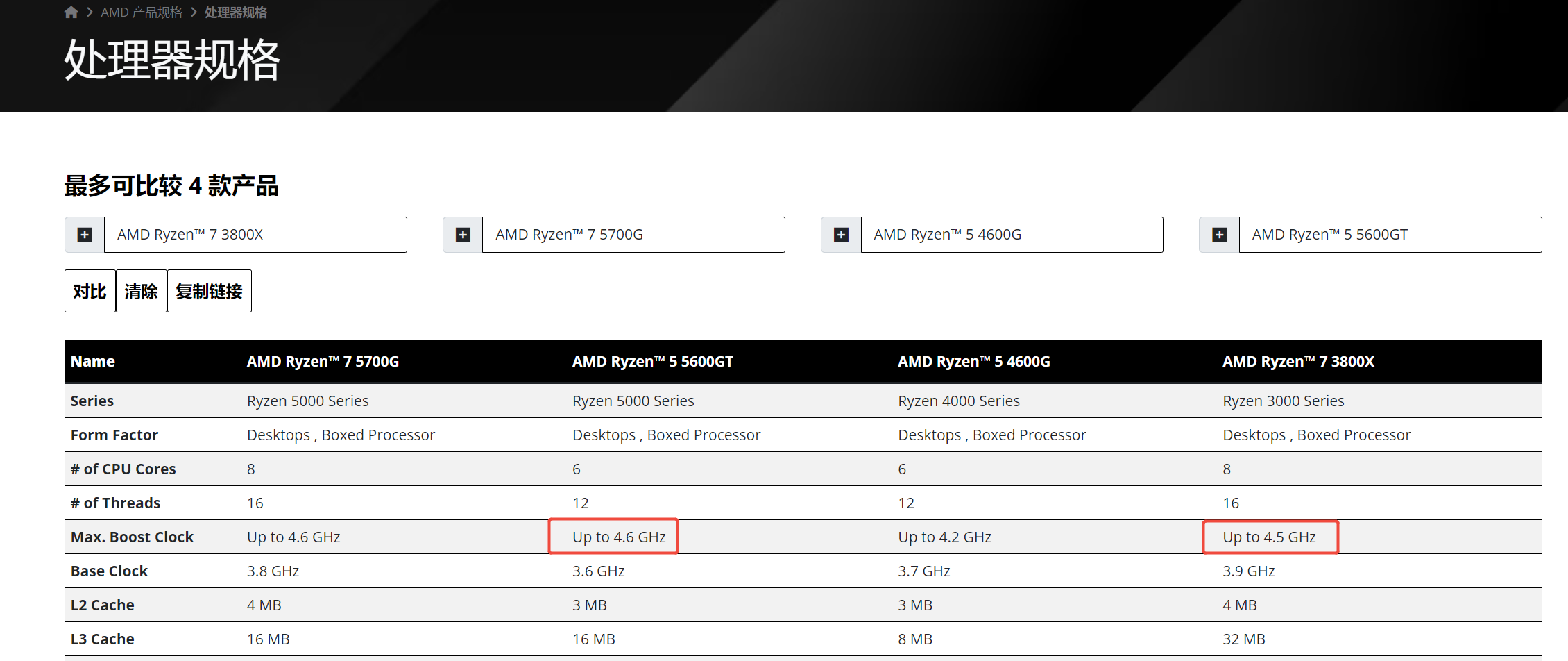This screenshot has width=1568, height=661.
Task: Click the 3.7 GHz base clock cell
Action: click(924, 571)
